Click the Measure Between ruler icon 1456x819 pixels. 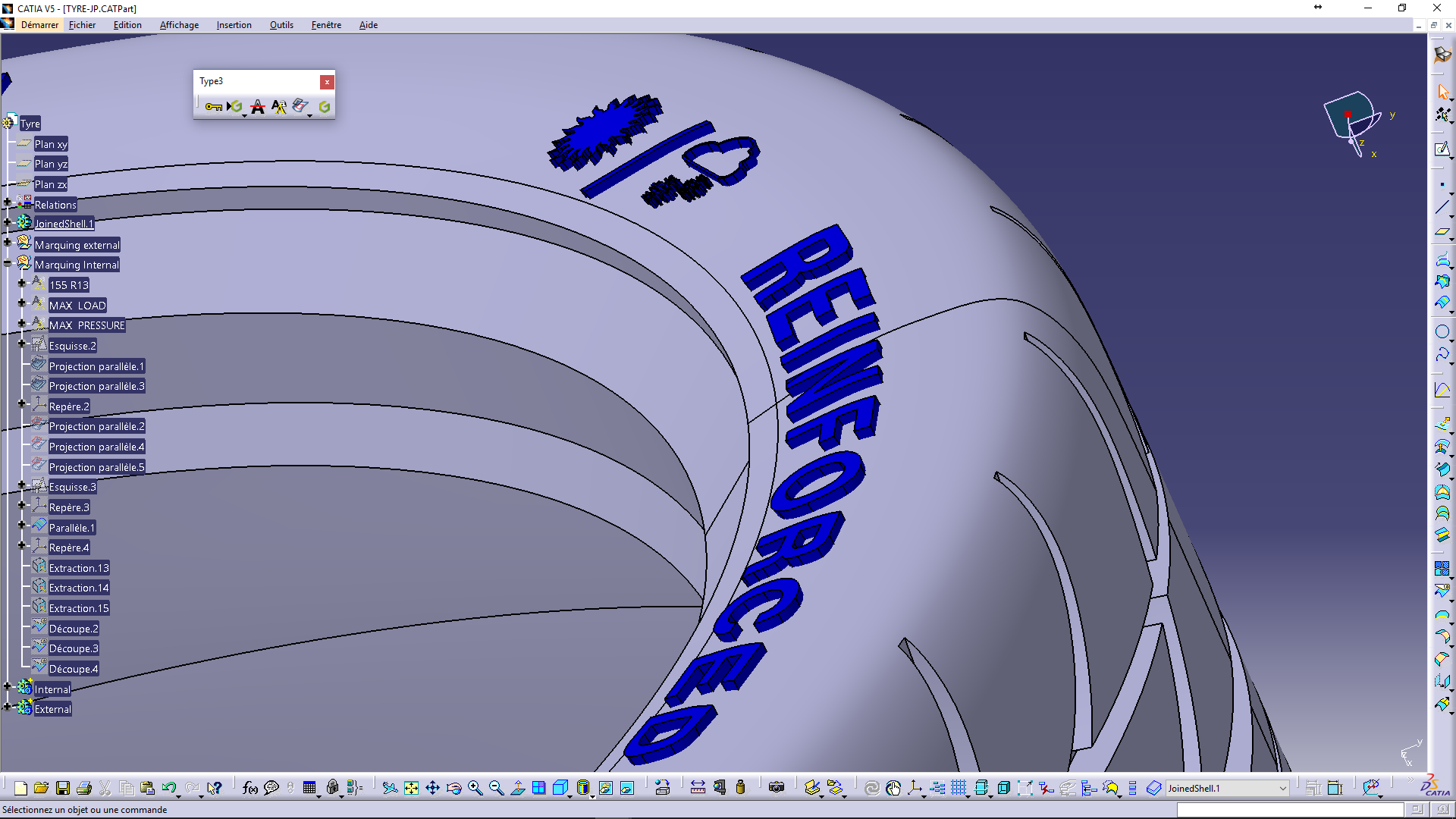click(x=698, y=788)
